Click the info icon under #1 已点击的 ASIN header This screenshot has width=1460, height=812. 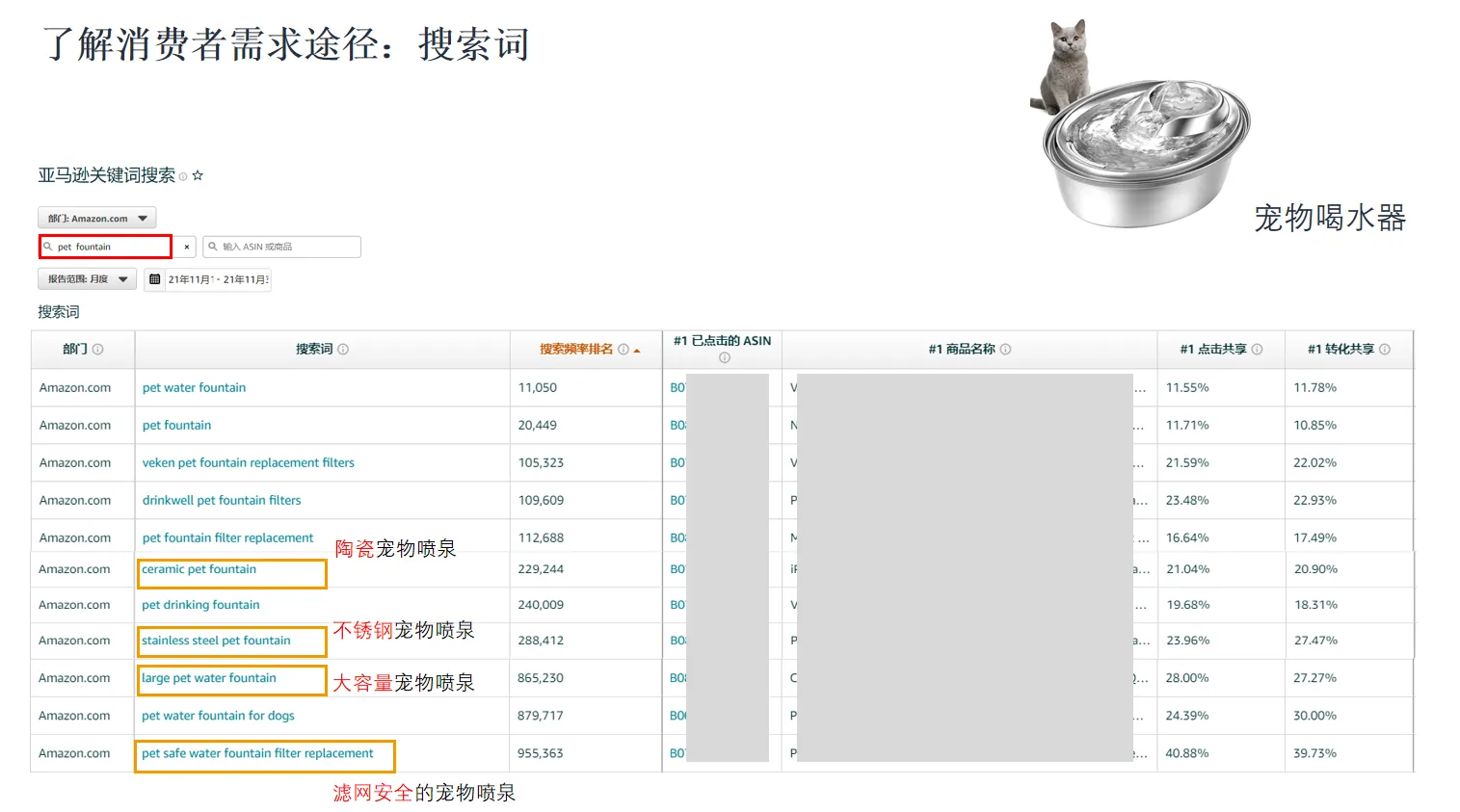pyautogui.click(x=724, y=356)
